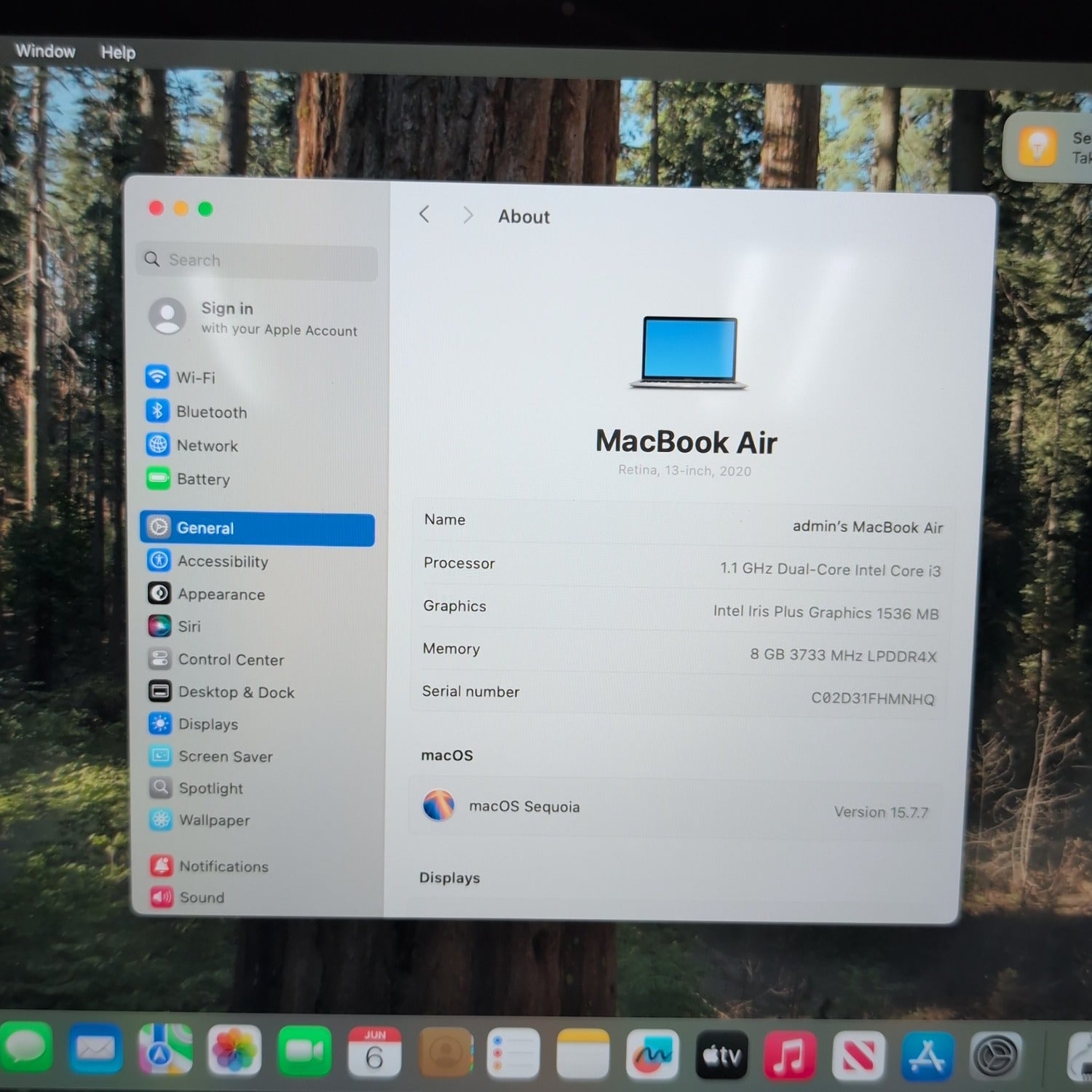Select General in the settings sidebar
The width and height of the screenshot is (1092, 1092).
click(x=257, y=529)
